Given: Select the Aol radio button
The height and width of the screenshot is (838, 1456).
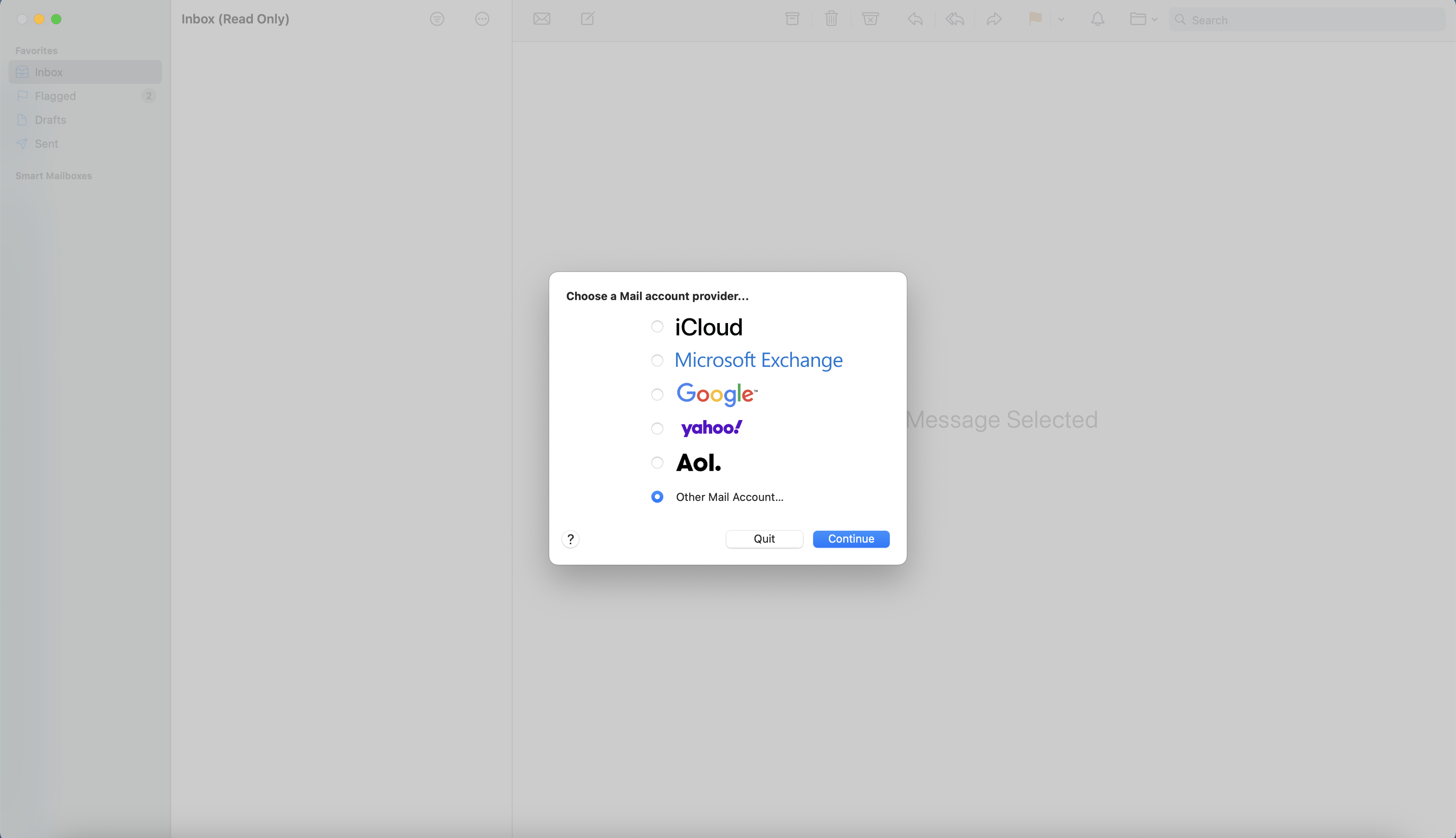Looking at the screenshot, I should (657, 462).
